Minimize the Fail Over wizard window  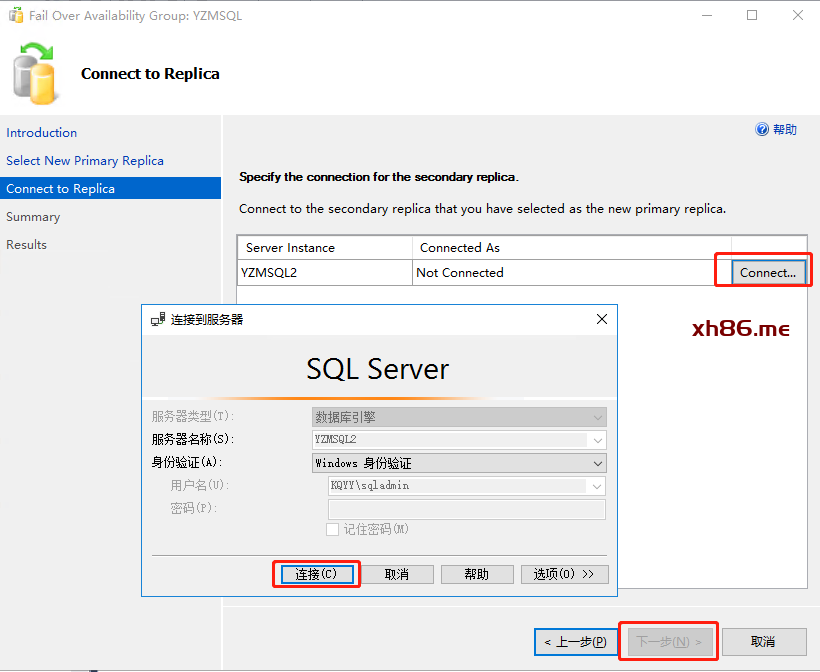point(706,16)
